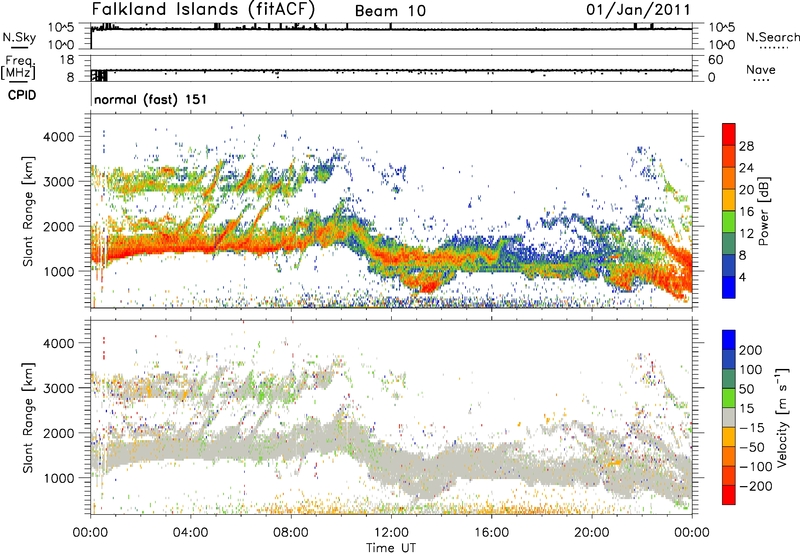Screen dimensions: 800x554
Task: Pick dark green 50–100 Velocity colorbar segment
Action: (x=729, y=379)
